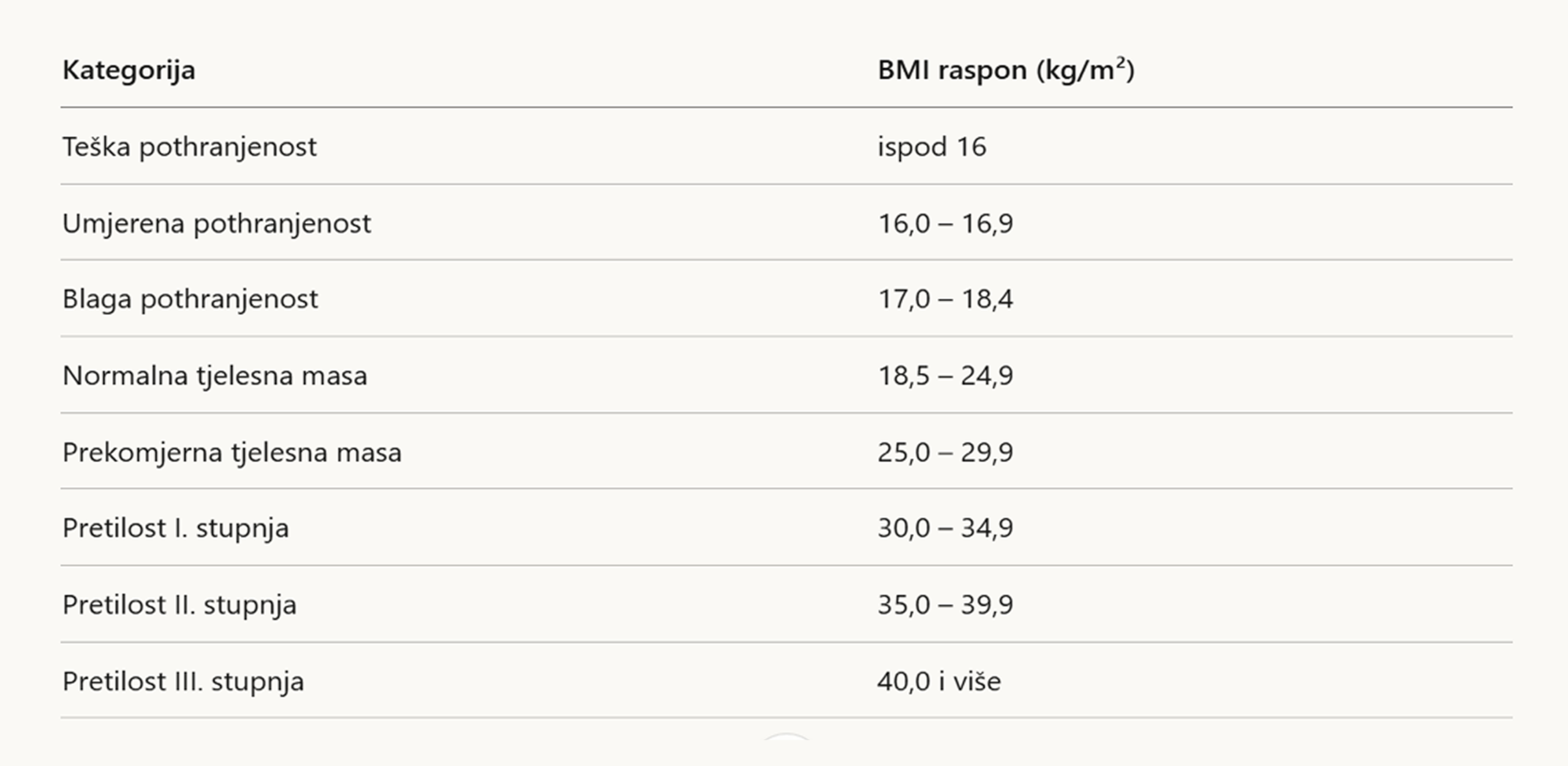
Task: Click Blaga pothranjenost row label
Action: tap(190, 300)
